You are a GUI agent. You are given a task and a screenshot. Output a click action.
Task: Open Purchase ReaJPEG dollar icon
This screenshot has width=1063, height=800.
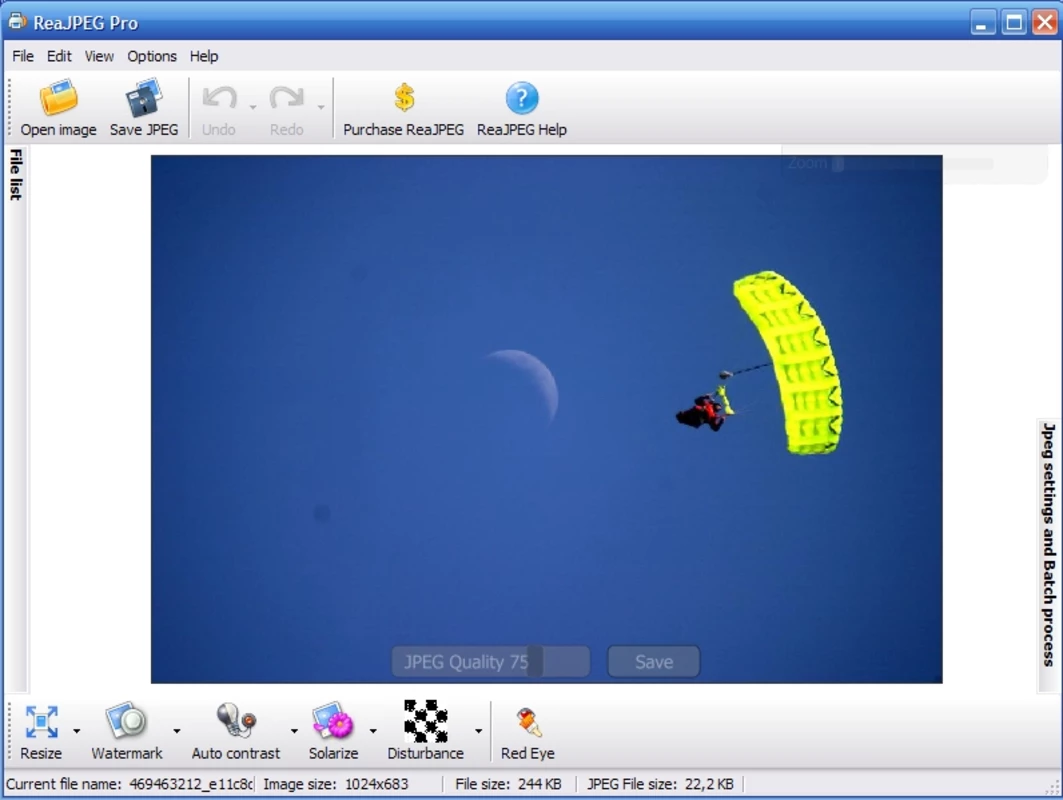[x=403, y=108]
